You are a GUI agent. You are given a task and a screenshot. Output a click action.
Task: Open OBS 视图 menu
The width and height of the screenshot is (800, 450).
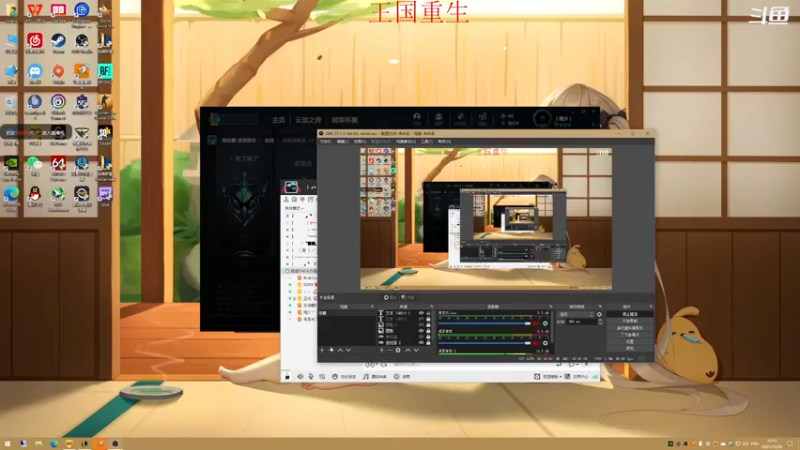(360, 141)
